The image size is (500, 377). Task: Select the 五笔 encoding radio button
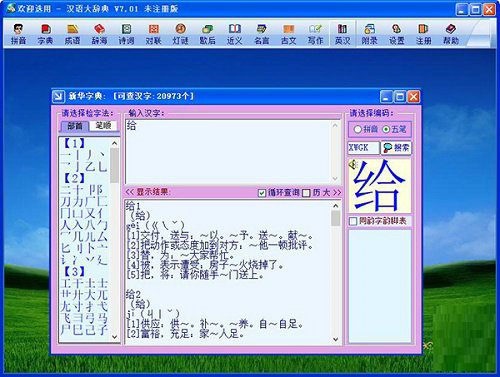pyautogui.click(x=386, y=129)
